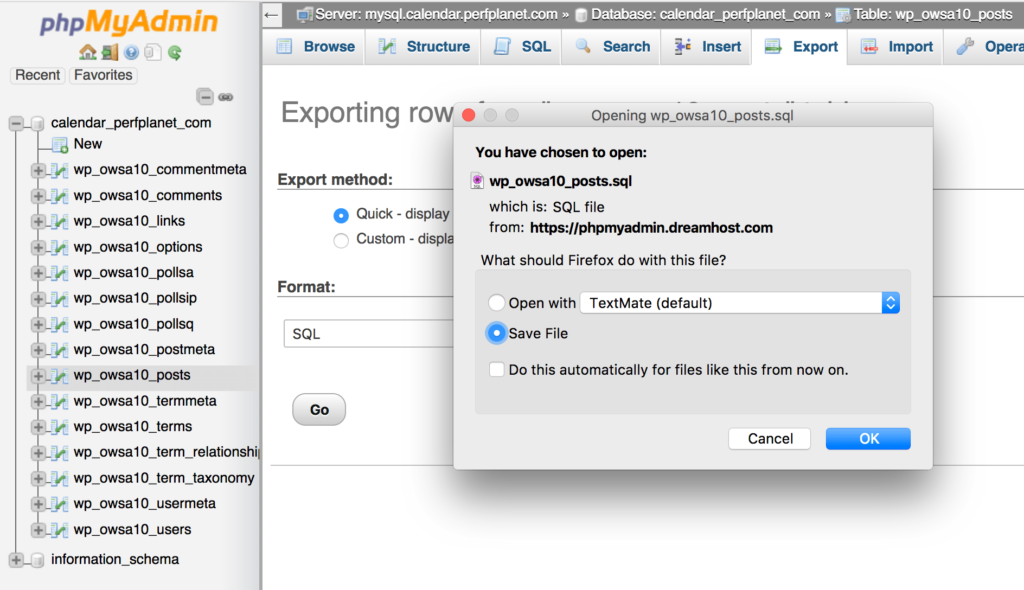Click Cancel in the download dialog

pyautogui.click(x=769, y=438)
